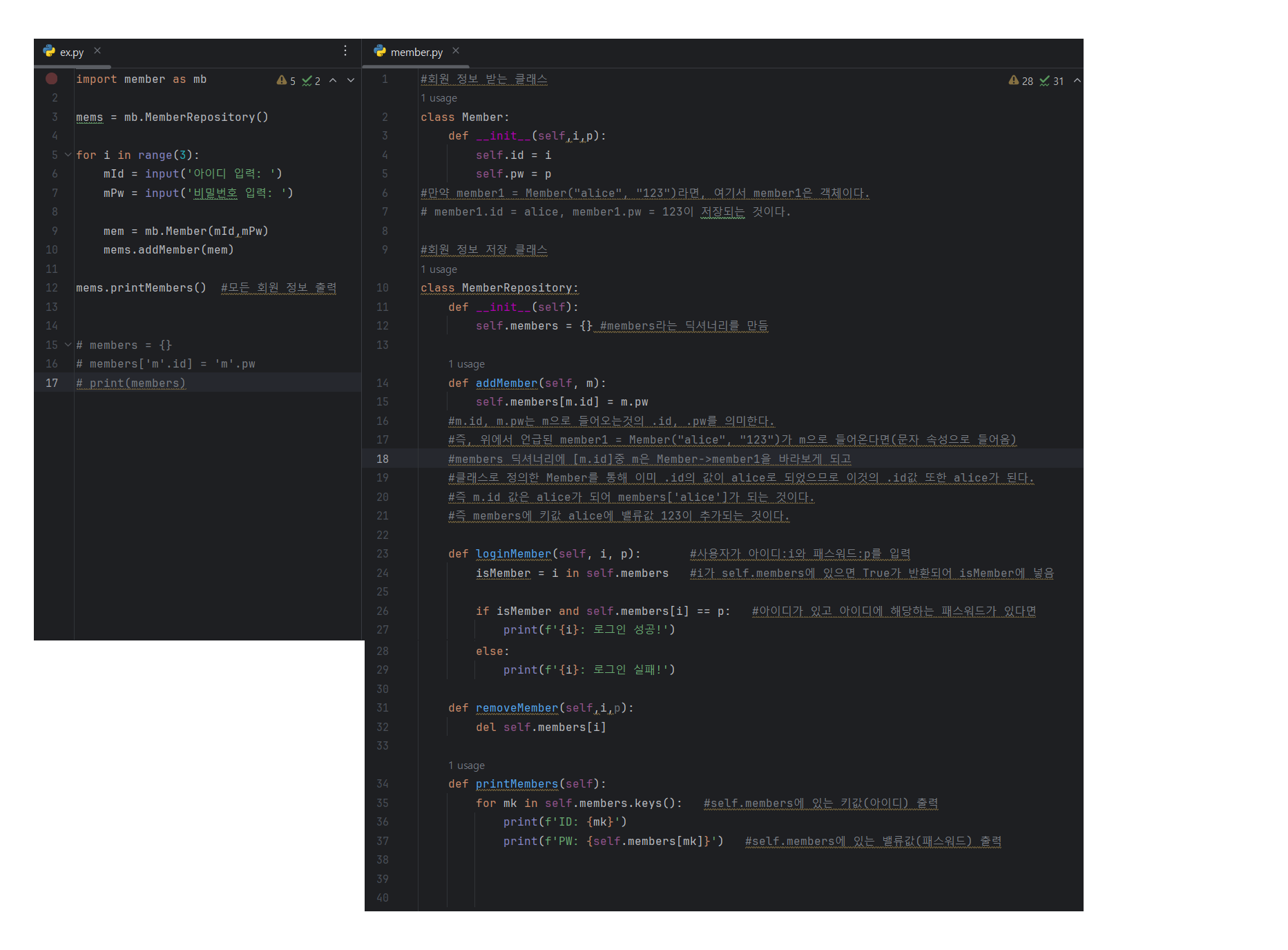Click the 'del self.members[i]' statement

[541, 728]
